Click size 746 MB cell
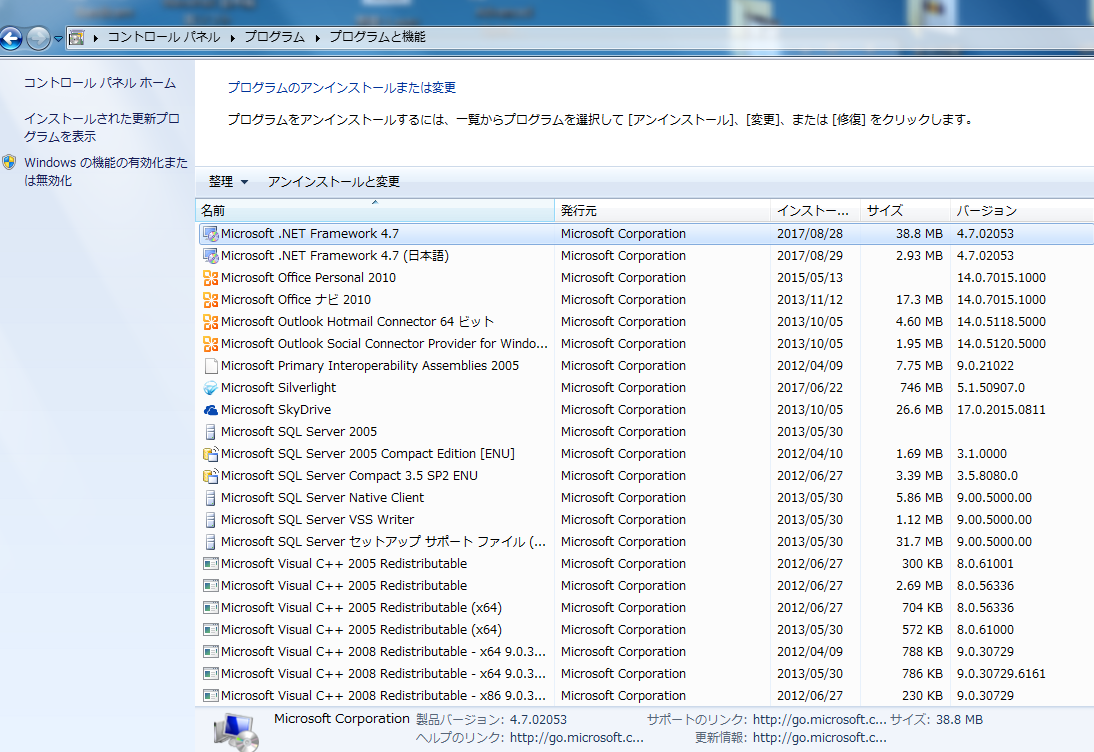The height and width of the screenshot is (752, 1094). [921, 388]
